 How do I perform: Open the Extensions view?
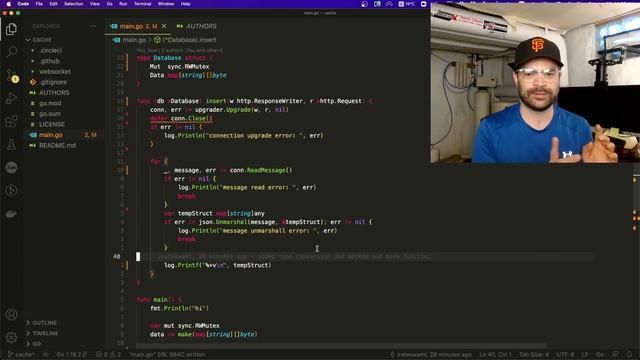click(x=11, y=121)
